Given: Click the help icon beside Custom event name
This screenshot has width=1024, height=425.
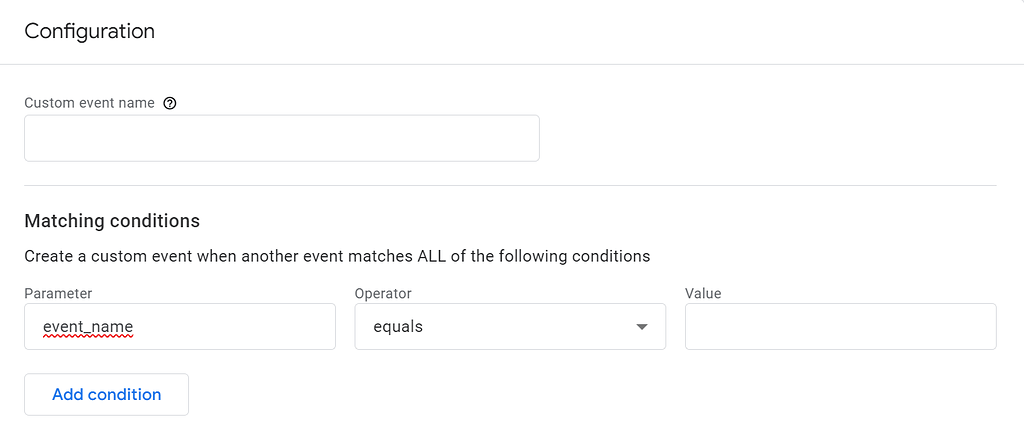Looking at the screenshot, I should (x=170, y=103).
